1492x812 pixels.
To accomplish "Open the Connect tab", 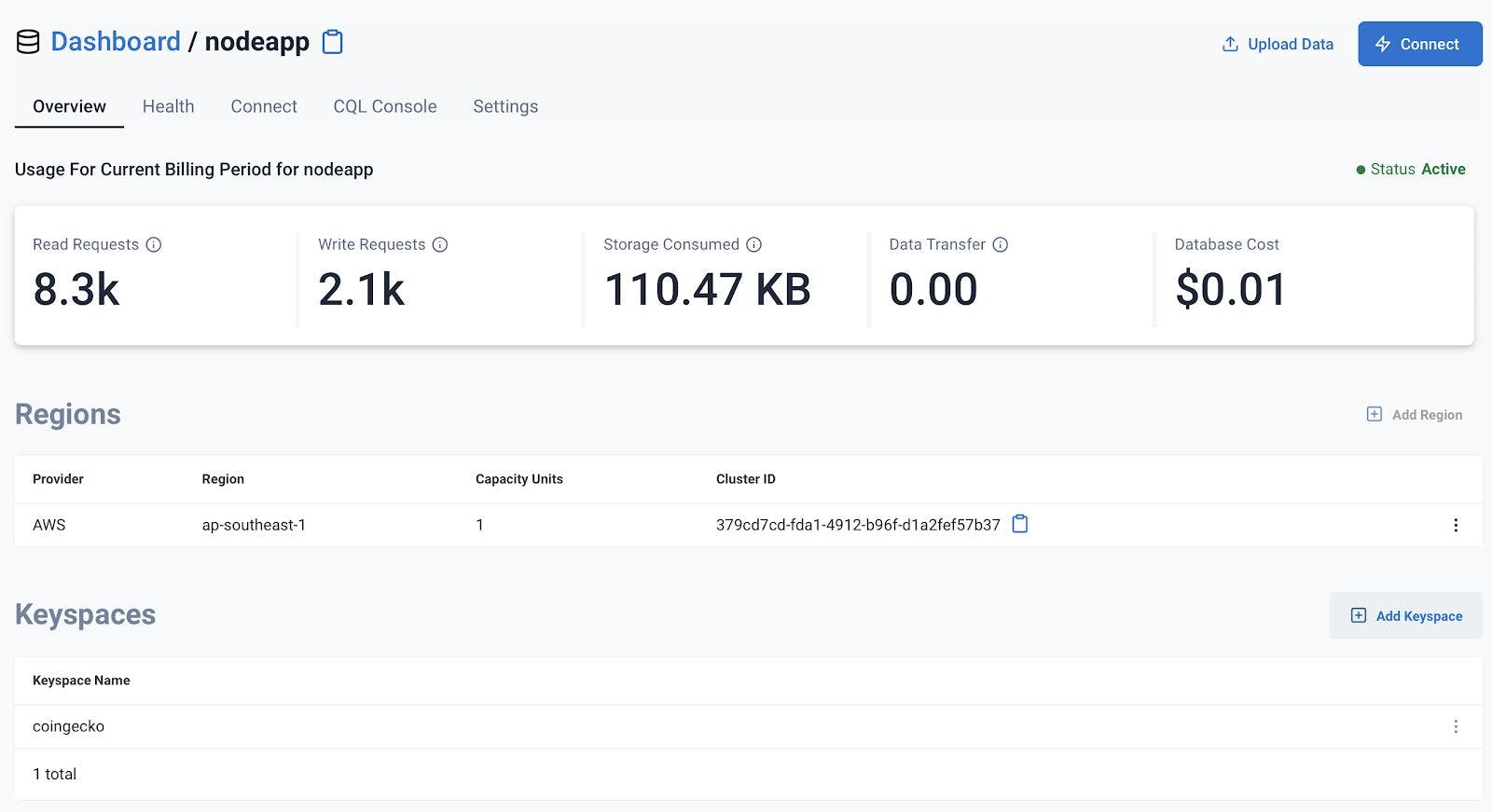I will [x=264, y=106].
